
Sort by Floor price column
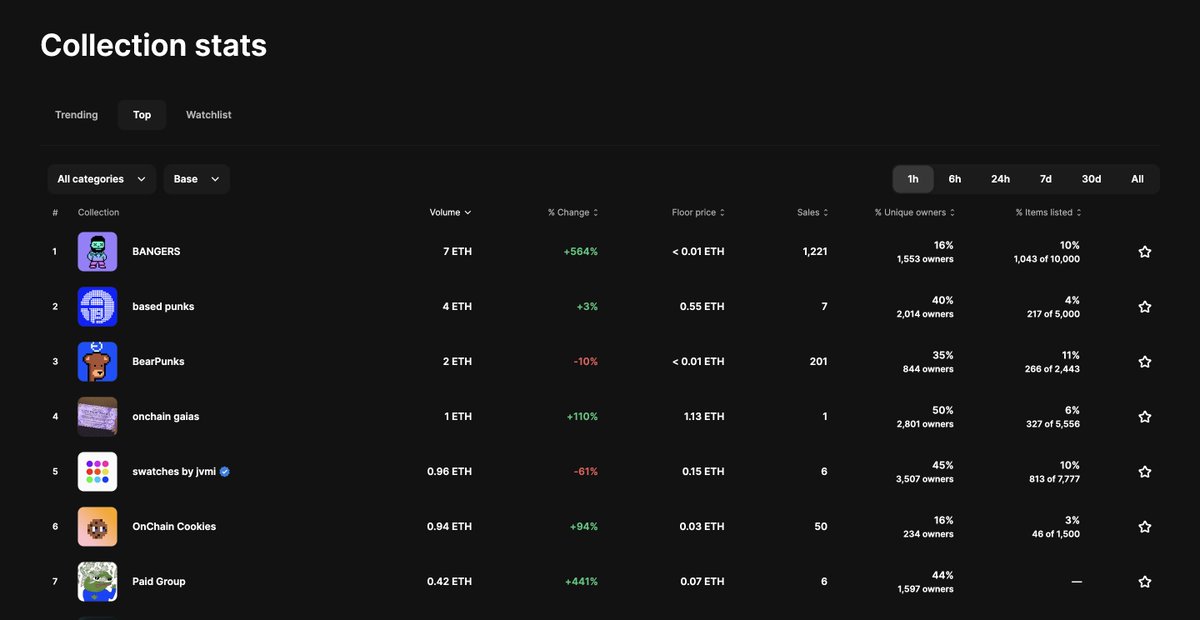tap(698, 212)
